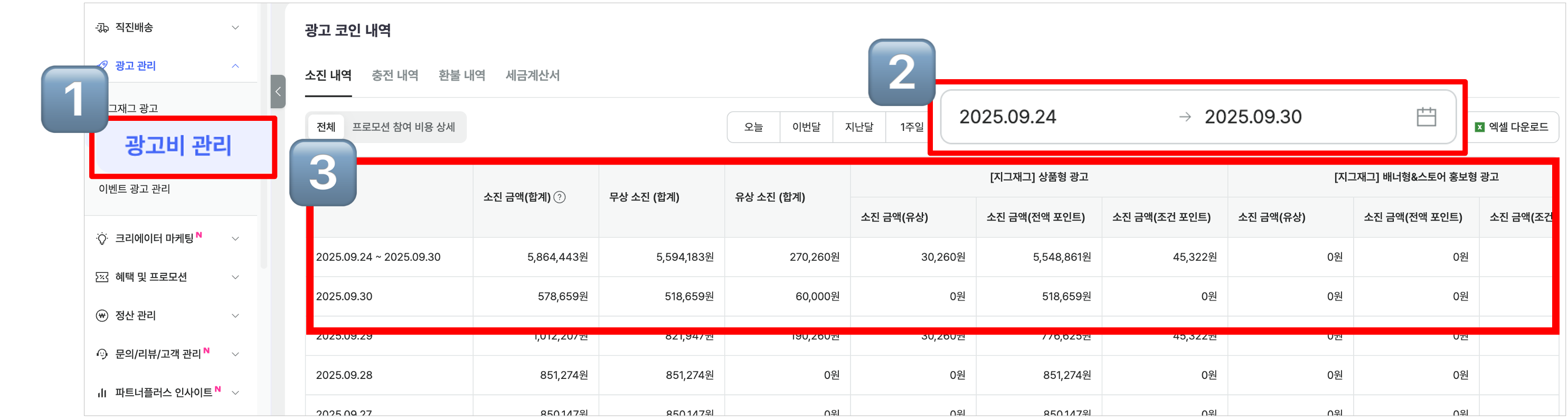
Task: Click the 문의/리뷰/고객 관리 headset icon
Action: (102, 354)
